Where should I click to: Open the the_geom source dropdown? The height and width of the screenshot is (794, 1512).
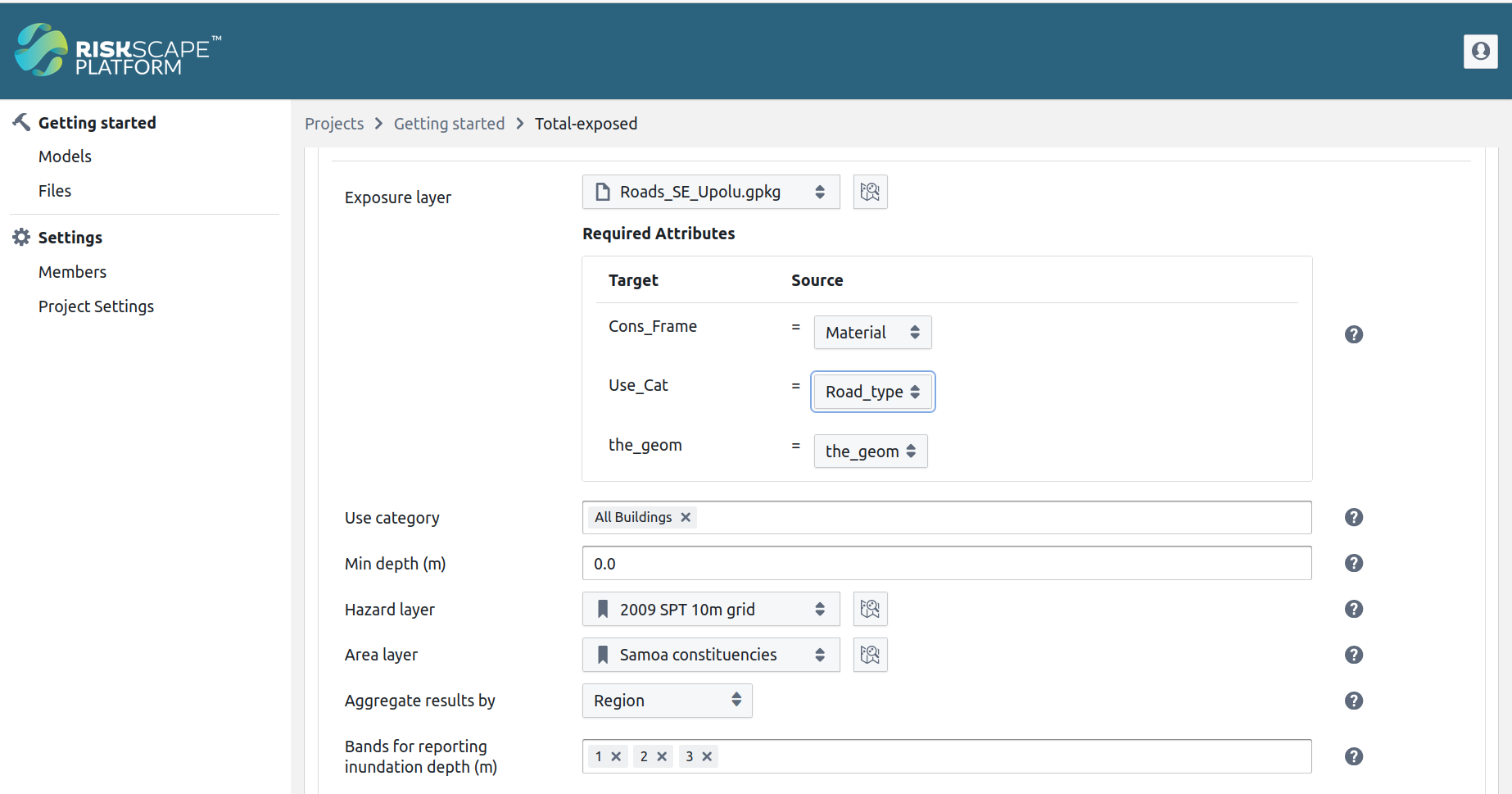tap(870, 451)
